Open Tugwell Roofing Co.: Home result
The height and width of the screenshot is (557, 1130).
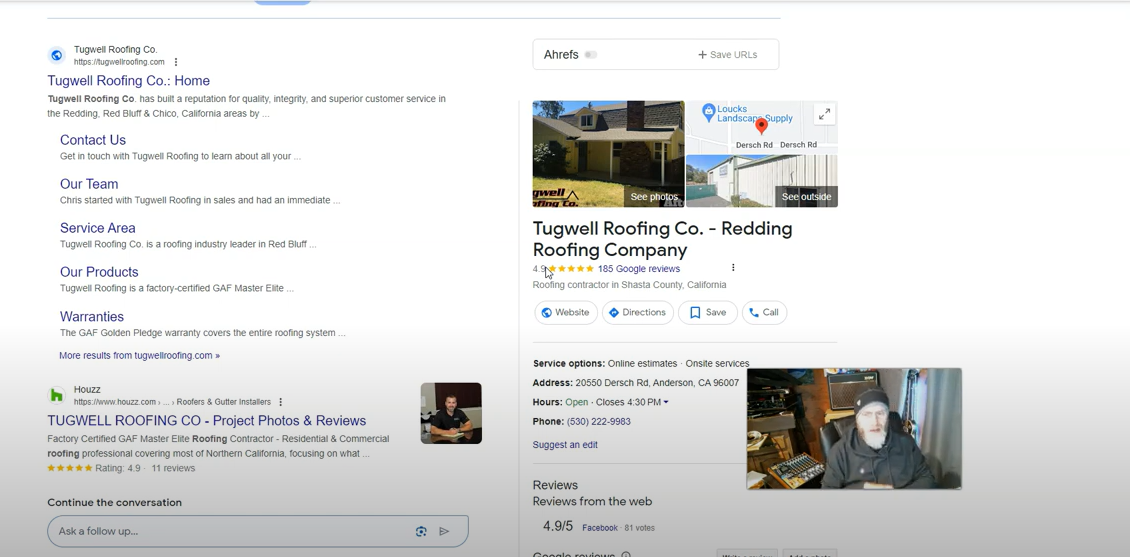point(128,81)
